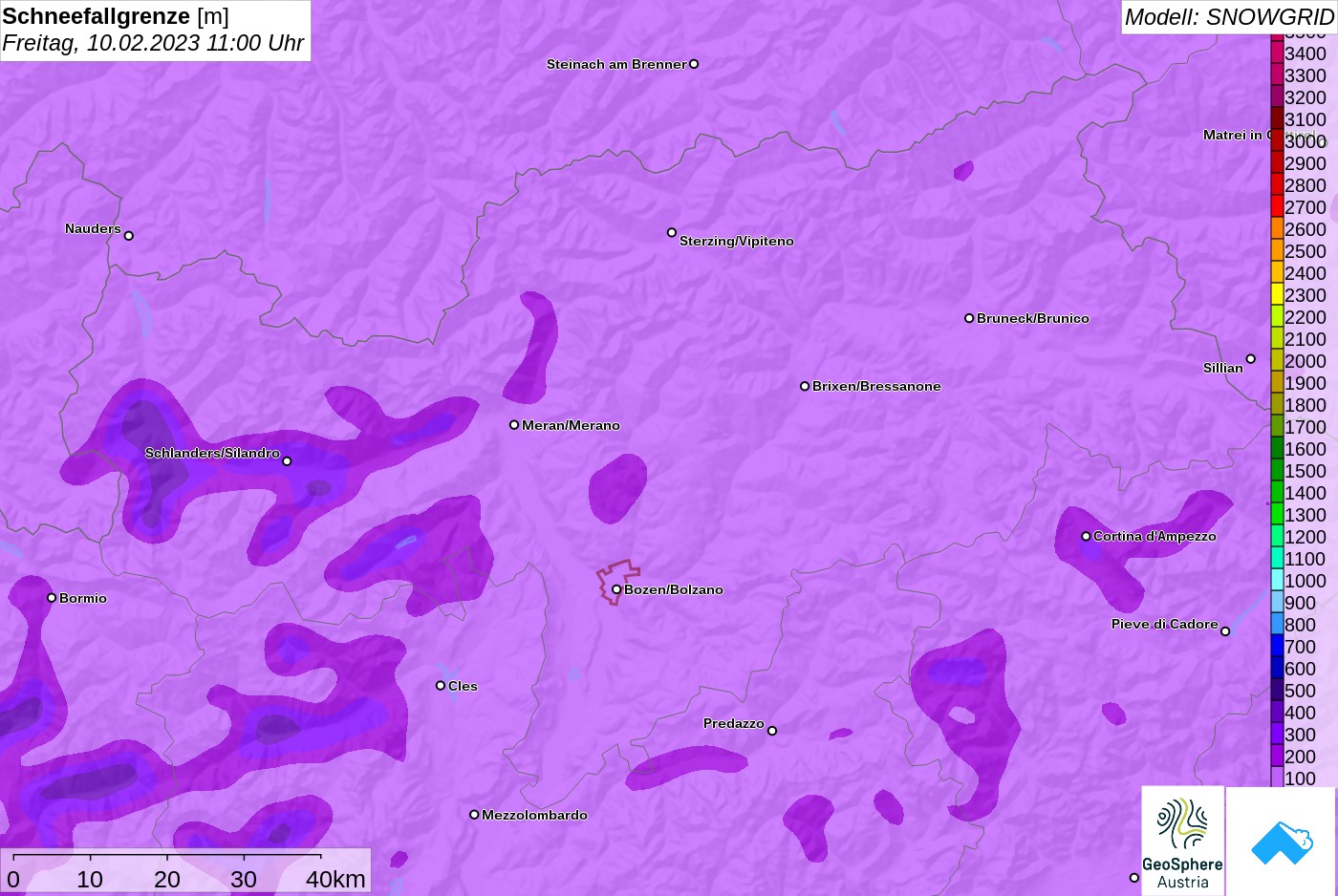This screenshot has width=1338, height=896.
Task: Click the 'Pieve di Cadore' label
Action: click(x=1165, y=624)
